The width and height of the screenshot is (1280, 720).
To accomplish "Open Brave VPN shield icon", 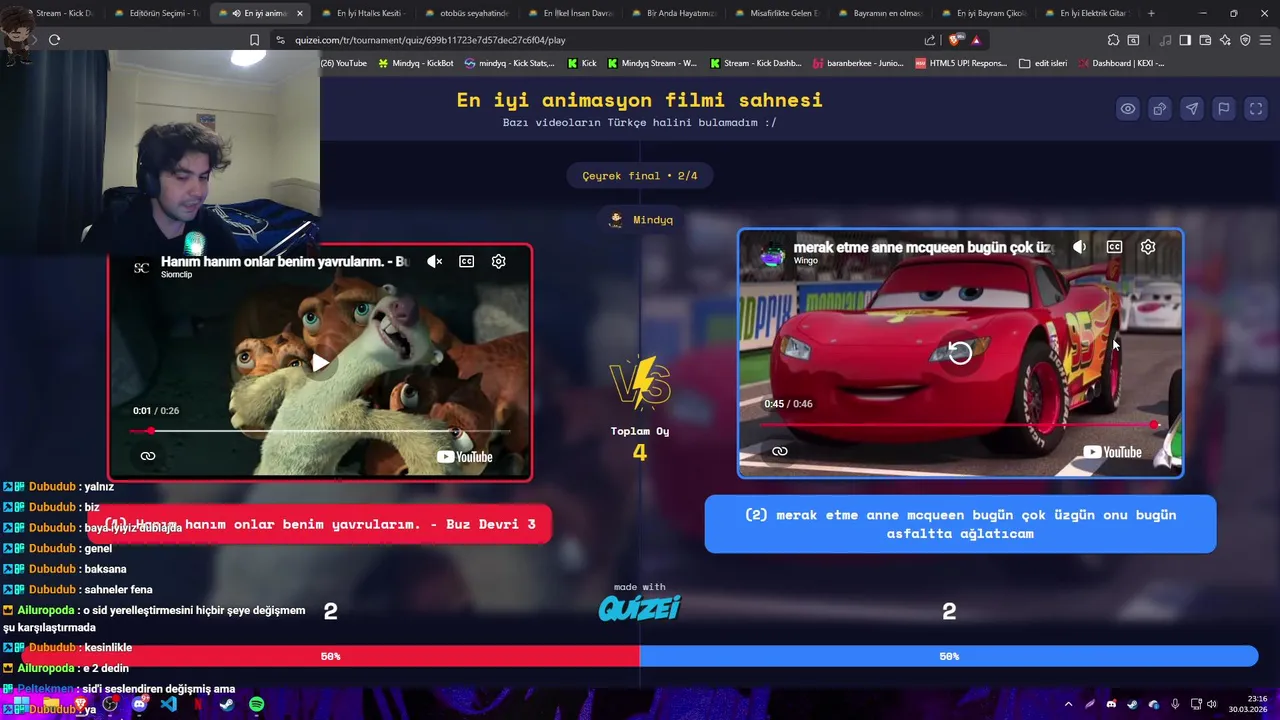I will click(1245, 40).
